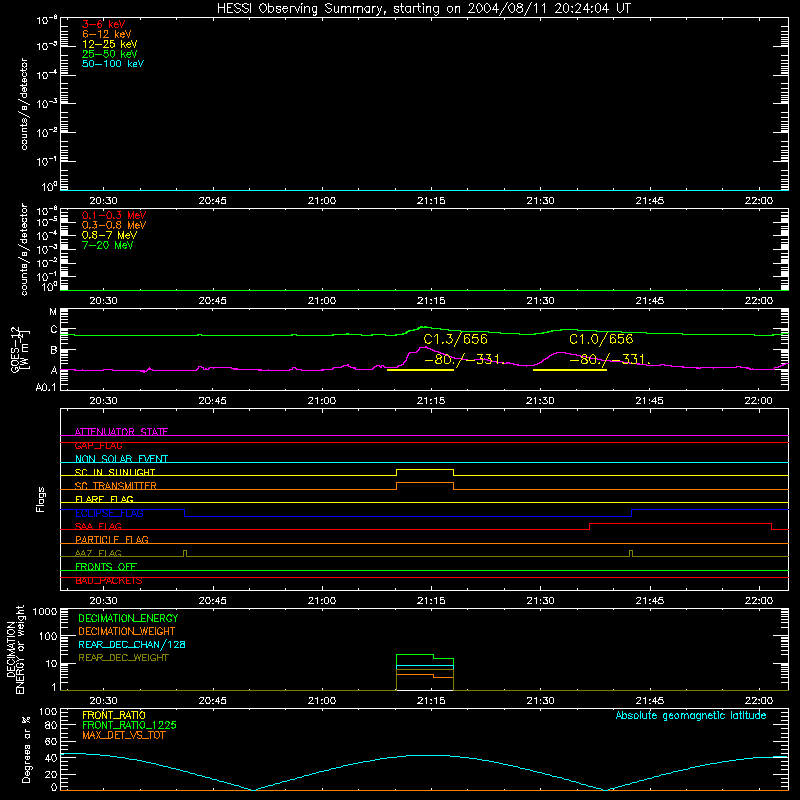Click the 'C1.3/656' flare annotation
Viewport: 800px width, 800px height.
point(456,339)
